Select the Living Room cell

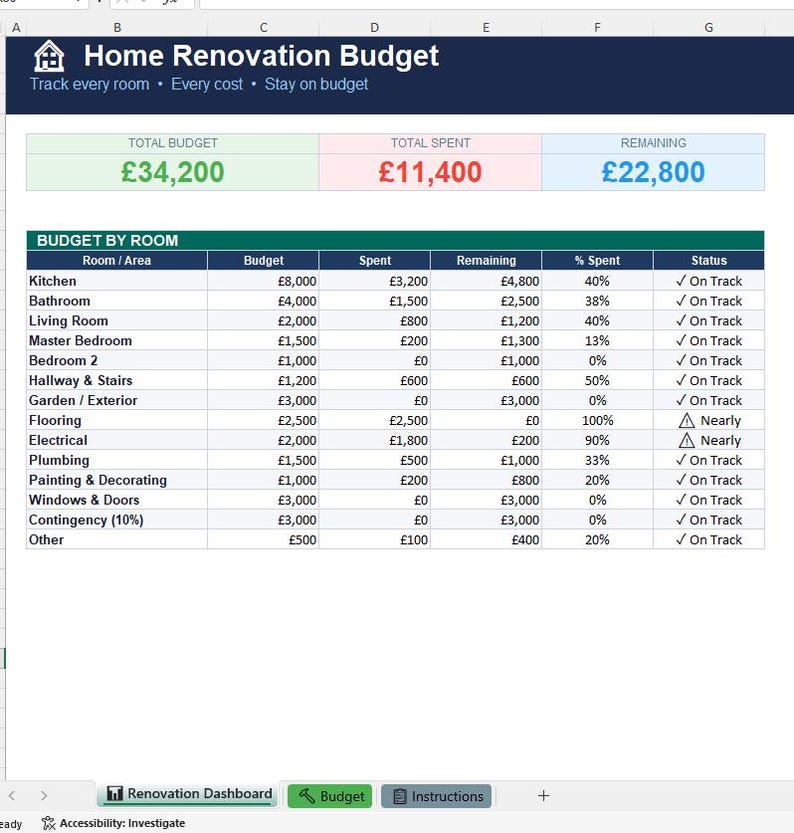(x=117, y=320)
